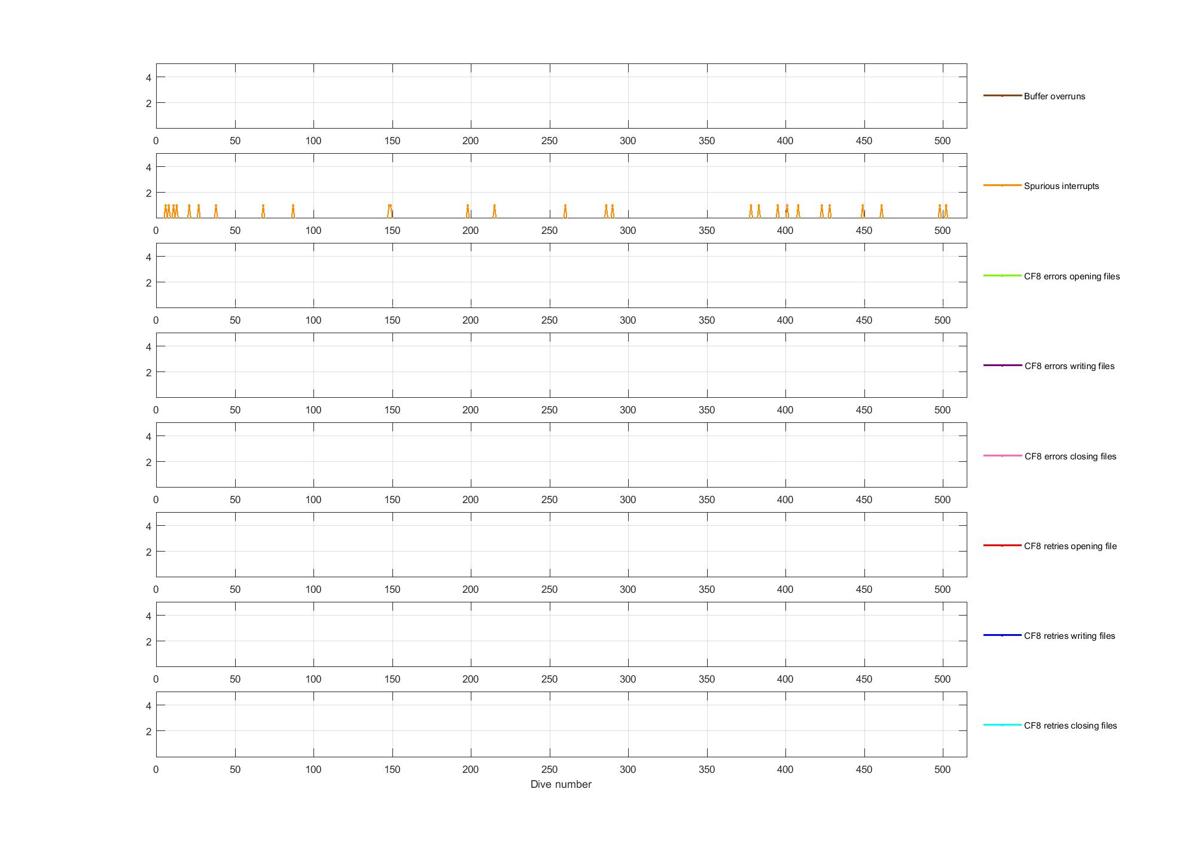Screen dimensions: 1200x851
Task: Select the pink CF8 errors closing legend line
Action: 1002,456
